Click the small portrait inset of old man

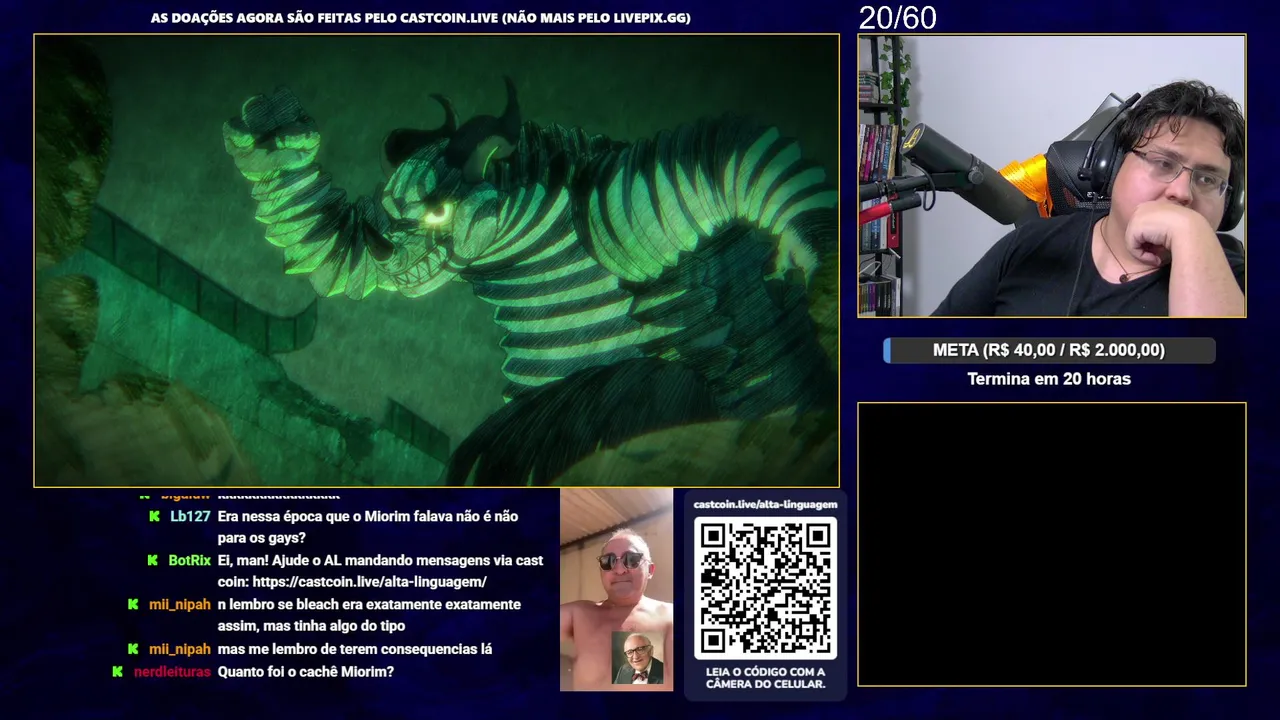(637, 658)
